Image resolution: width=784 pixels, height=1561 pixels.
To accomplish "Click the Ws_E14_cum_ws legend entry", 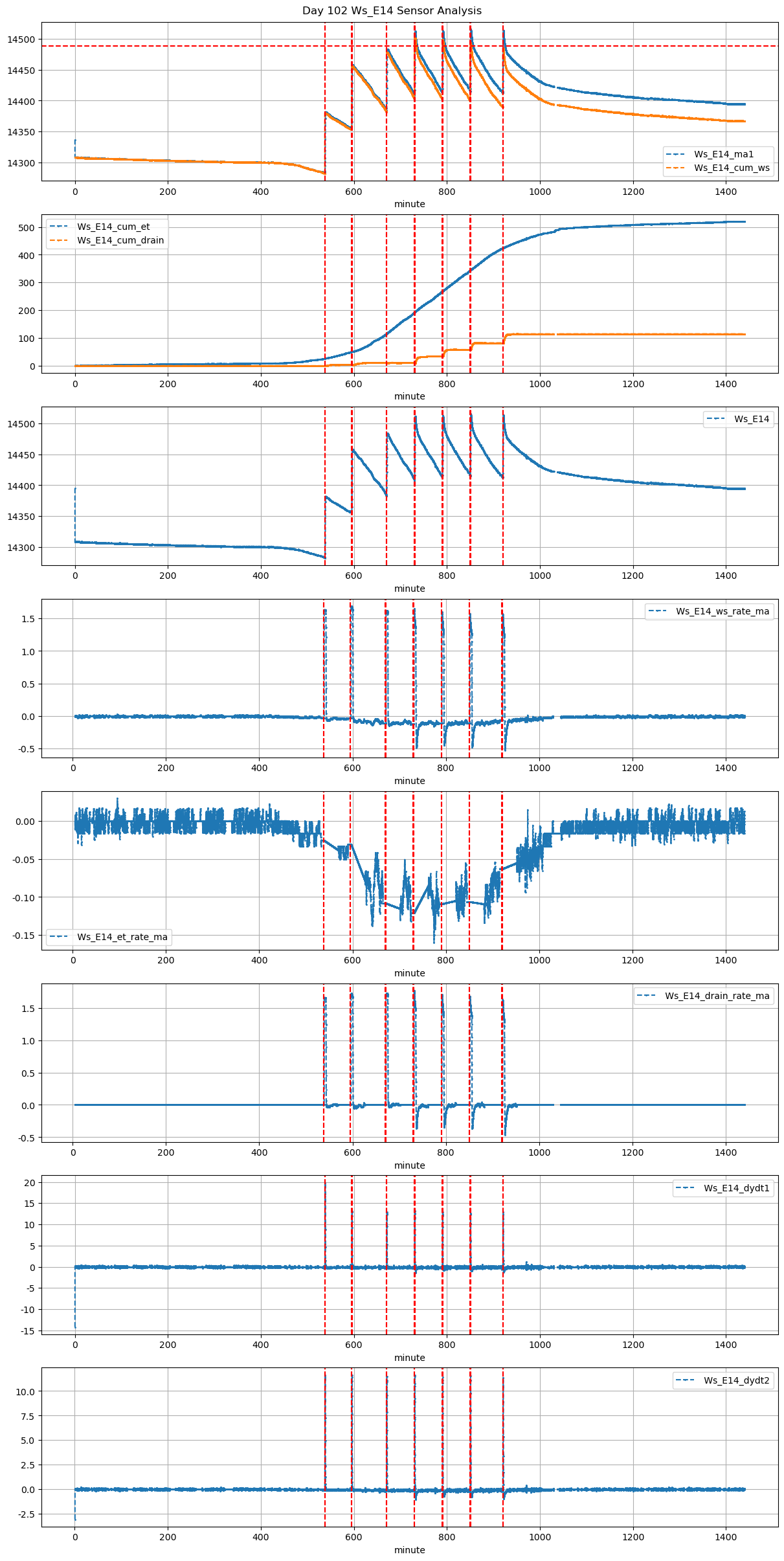I will pos(732,168).
